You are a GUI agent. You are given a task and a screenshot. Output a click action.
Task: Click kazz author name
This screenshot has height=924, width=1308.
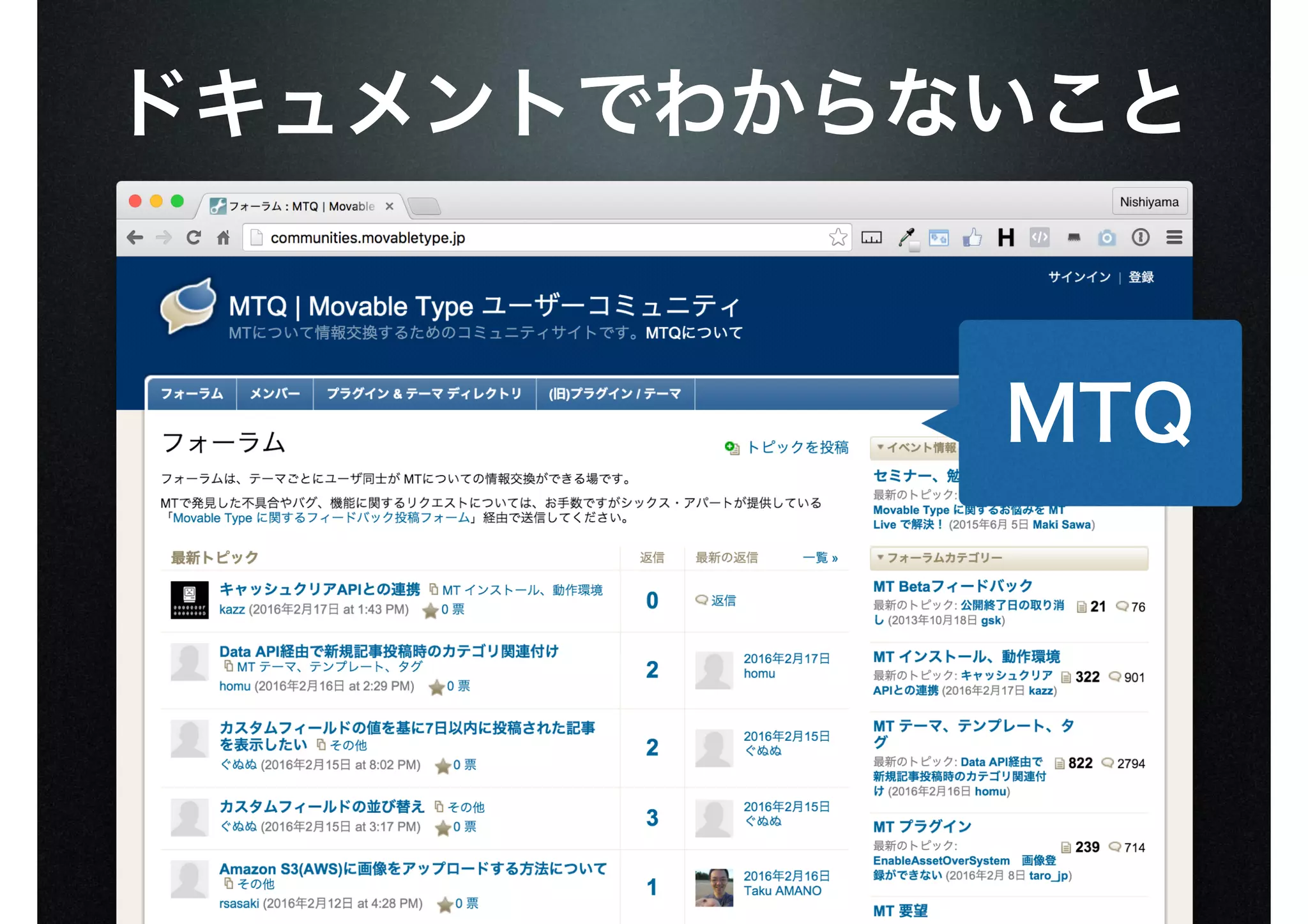(232, 609)
